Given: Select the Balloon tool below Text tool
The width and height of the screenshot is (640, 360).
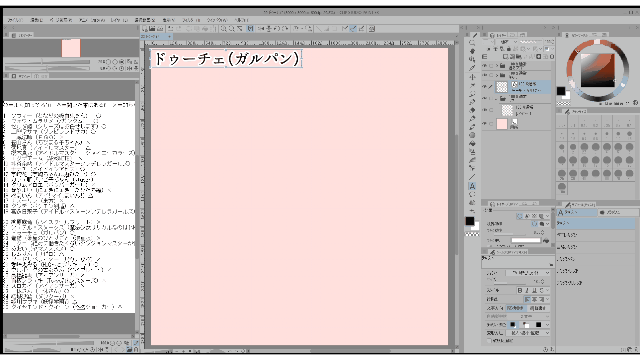Looking at the screenshot, I should [472, 194].
